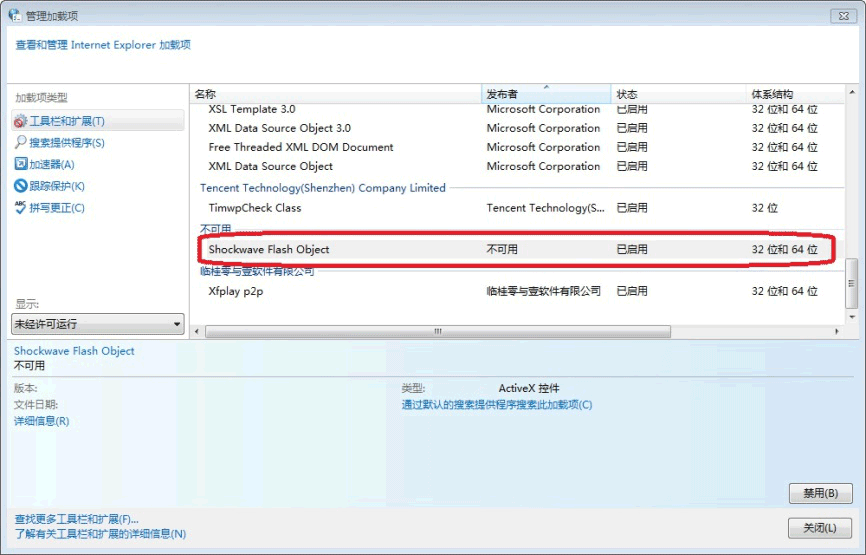866x555 pixels.
Task: Click 已启用 status of Xfplay p2p
Action: tap(632, 291)
